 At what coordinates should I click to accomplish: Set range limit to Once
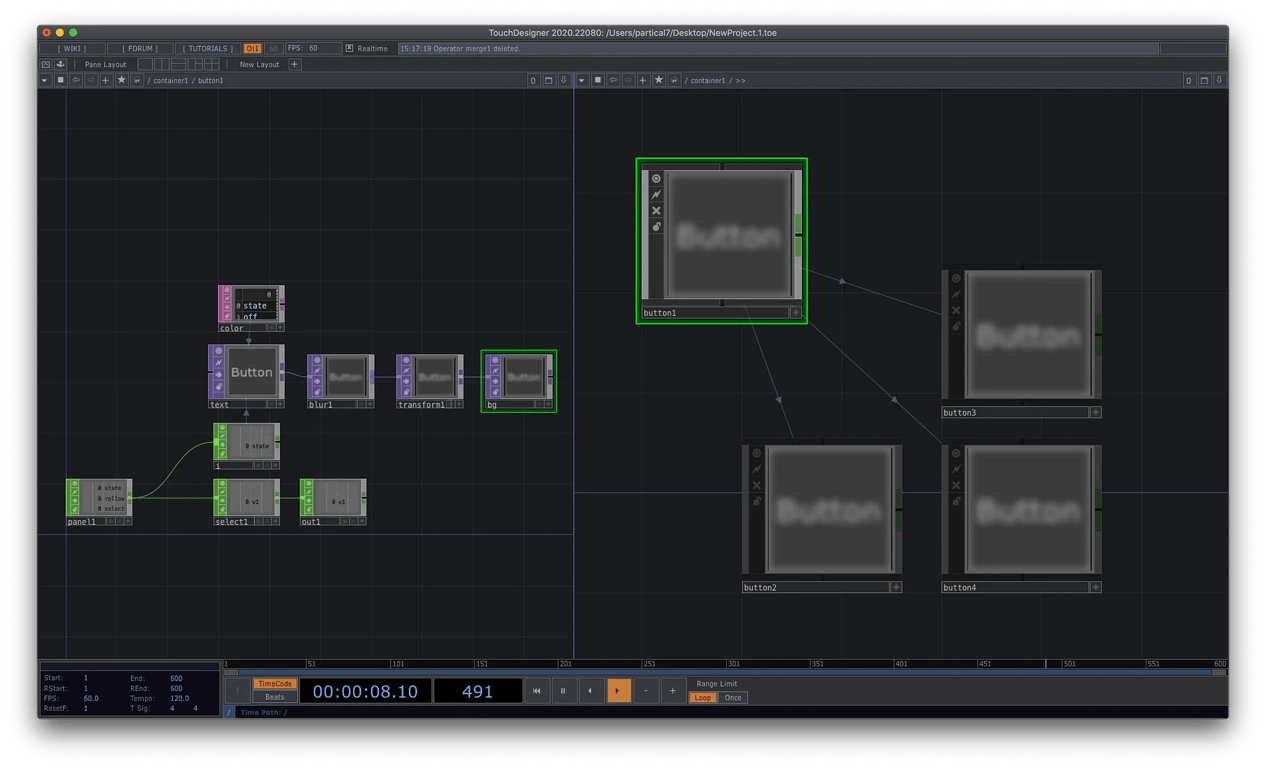[733, 697]
